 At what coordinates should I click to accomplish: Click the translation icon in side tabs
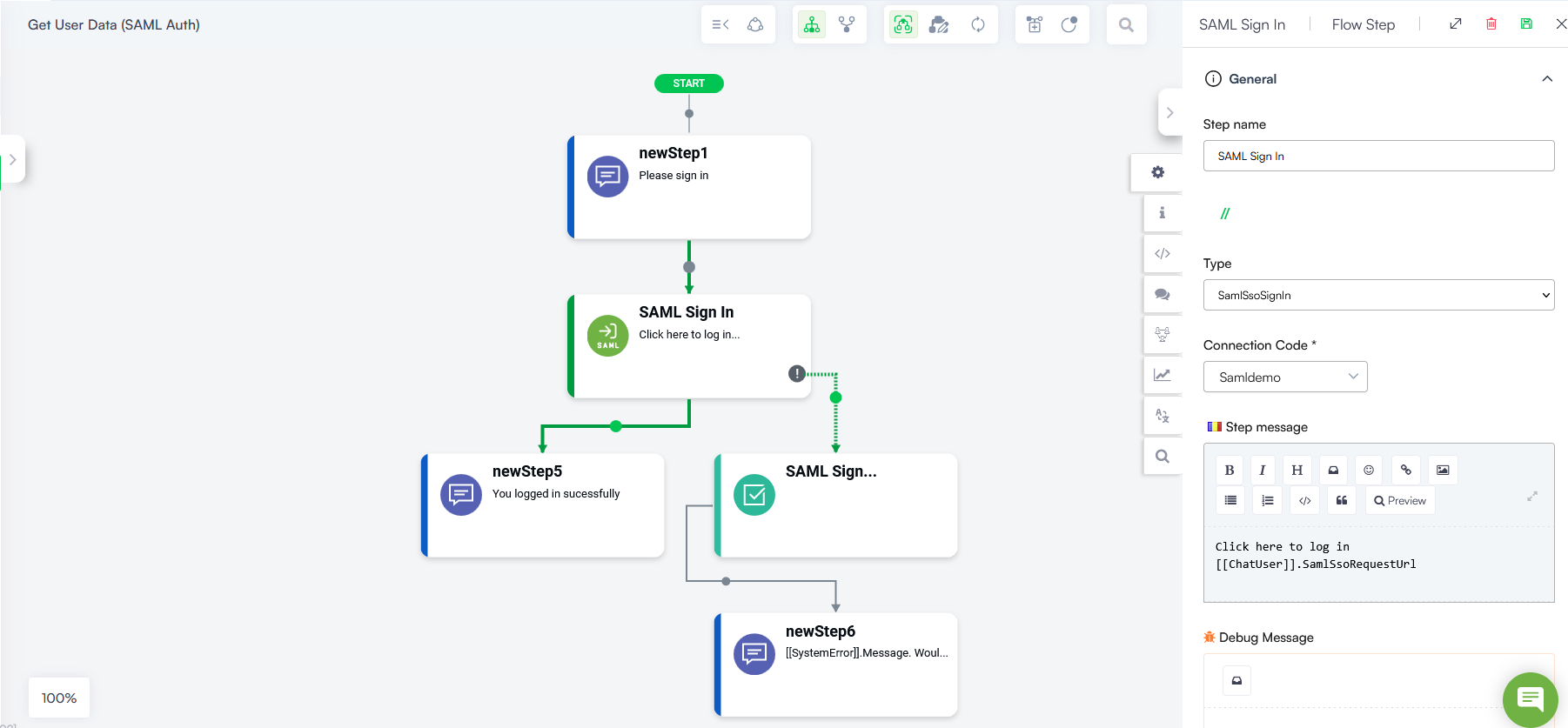click(x=1162, y=416)
